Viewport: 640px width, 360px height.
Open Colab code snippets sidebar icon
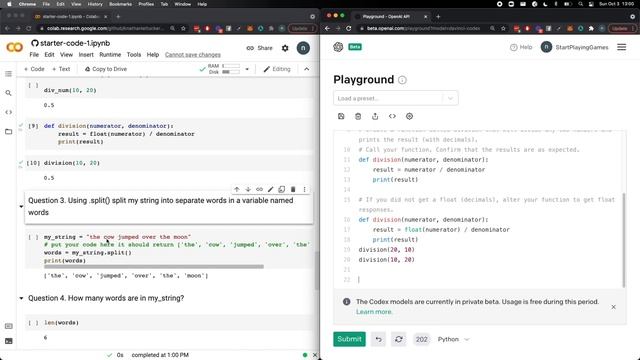point(8,112)
